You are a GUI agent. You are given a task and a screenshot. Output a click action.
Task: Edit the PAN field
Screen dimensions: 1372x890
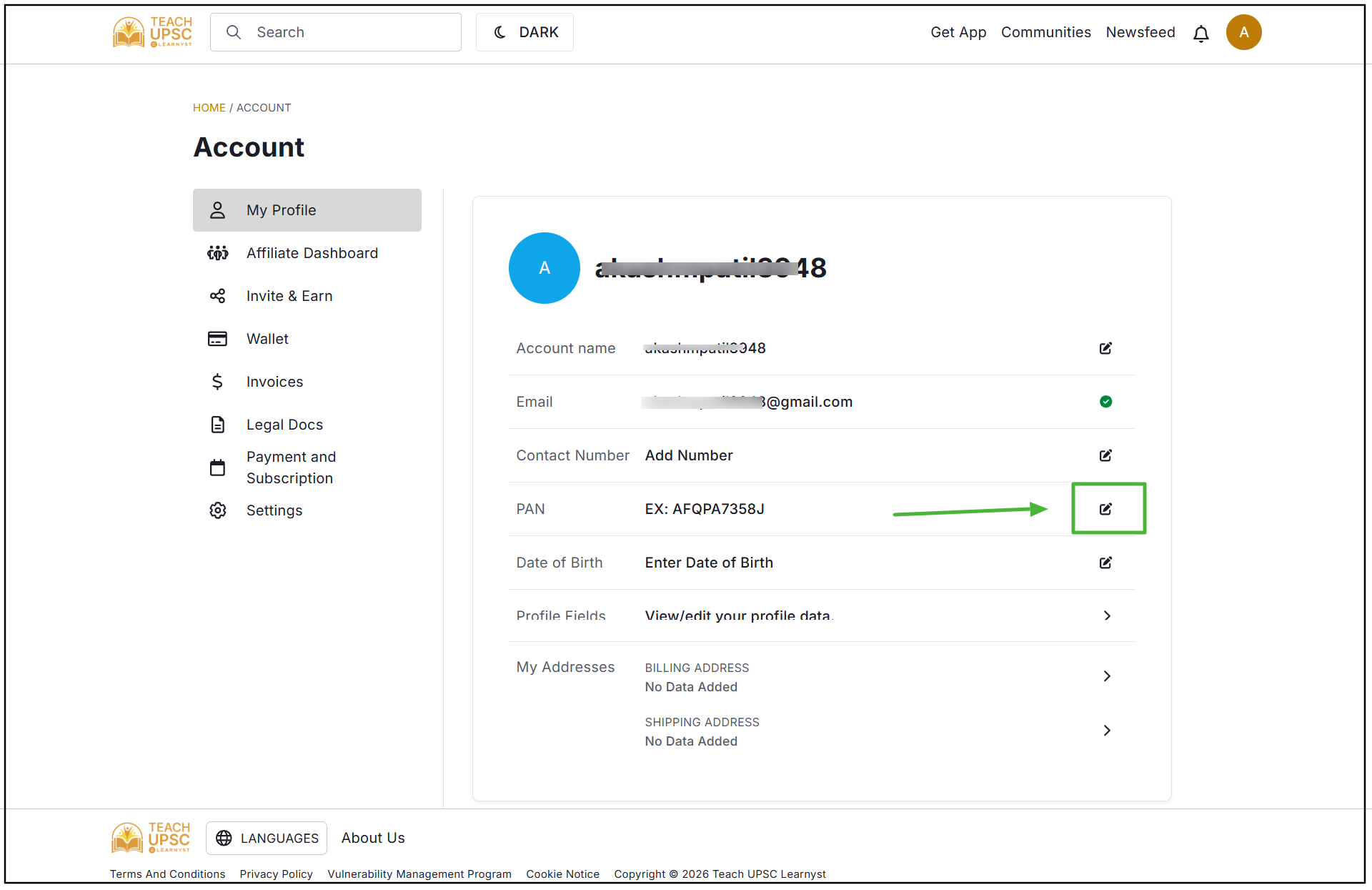click(x=1105, y=509)
